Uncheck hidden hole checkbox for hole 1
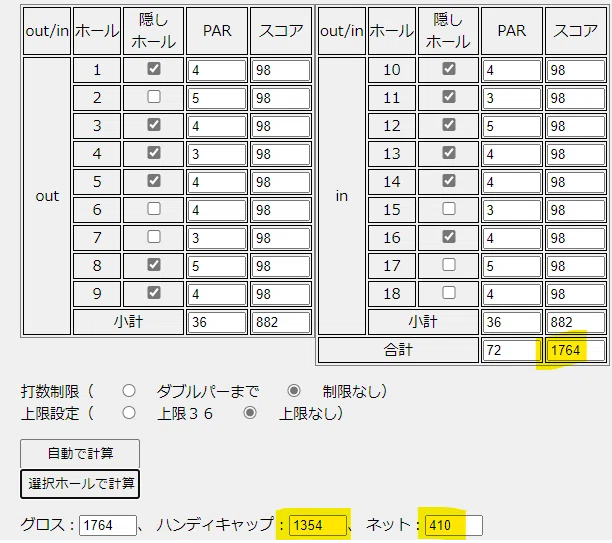The width and height of the screenshot is (612, 543). [x=154, y=69]
